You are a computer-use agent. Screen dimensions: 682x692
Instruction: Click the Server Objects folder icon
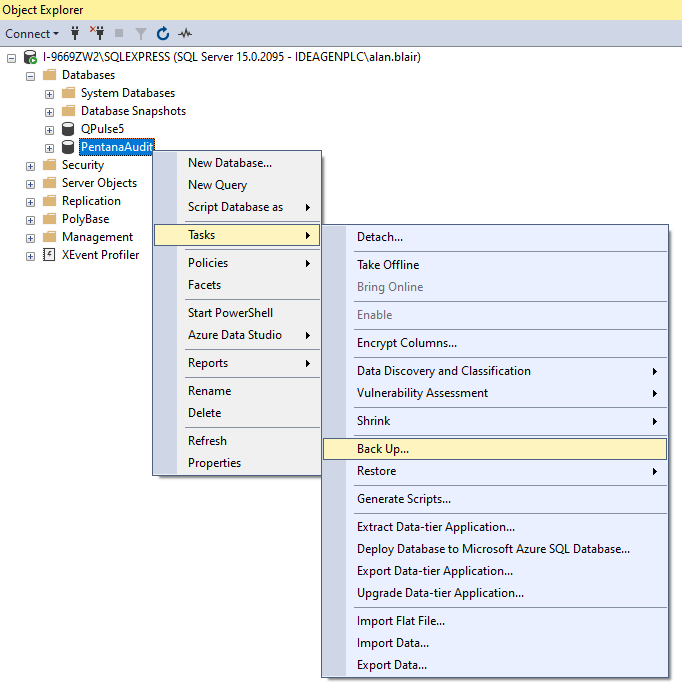click(x=49, y=183)
